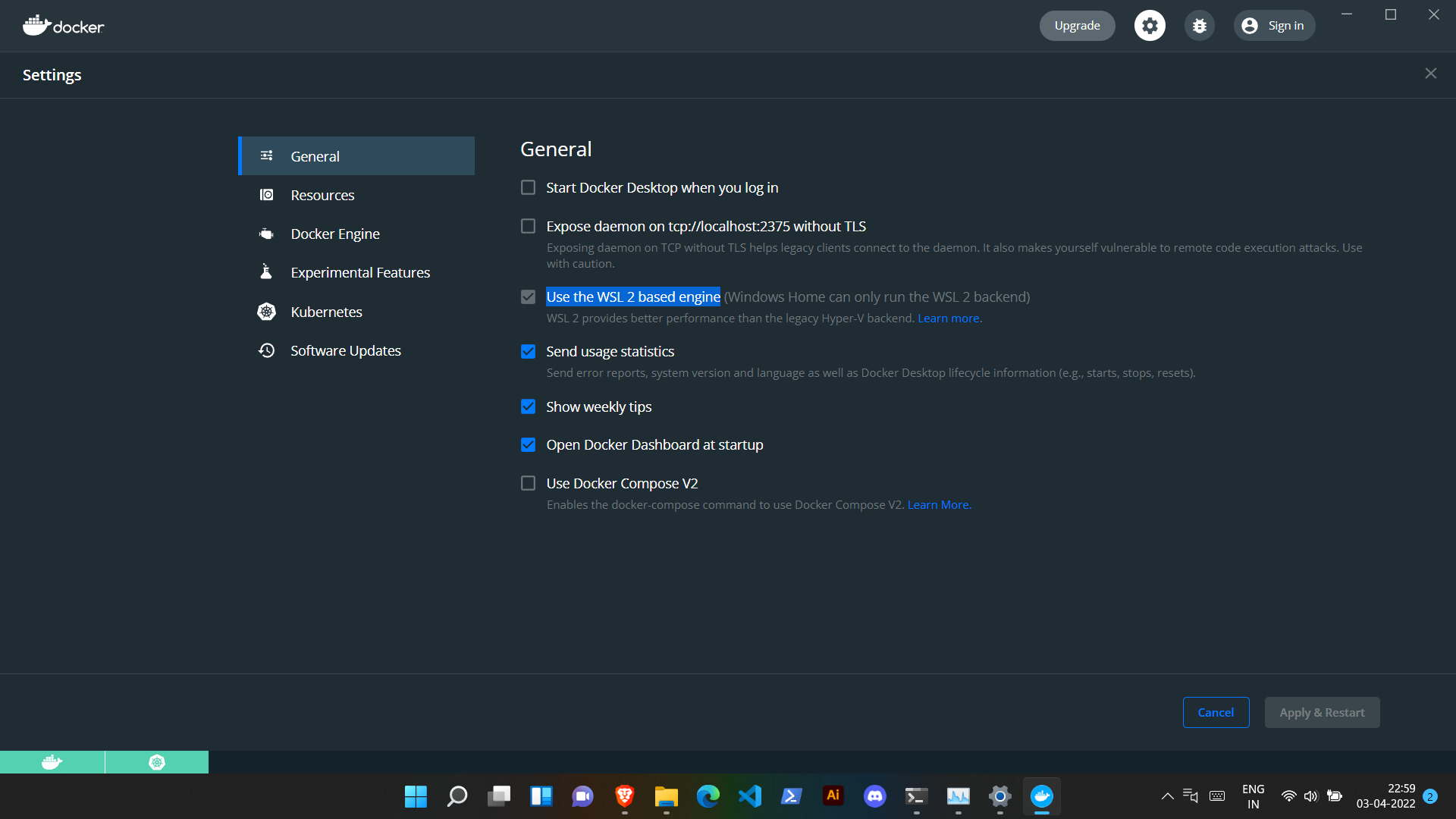Image resolution: width=1456 pixels, height=819 pixels.
Task: Click the green Docker status whale icon
Action: [52, 762]
